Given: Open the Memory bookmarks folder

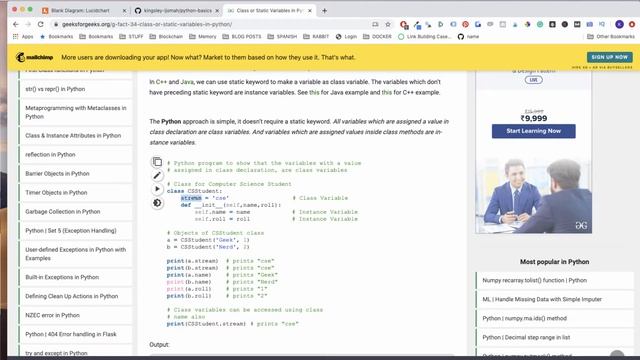Looking at the screenshot, I should (203, 37).
